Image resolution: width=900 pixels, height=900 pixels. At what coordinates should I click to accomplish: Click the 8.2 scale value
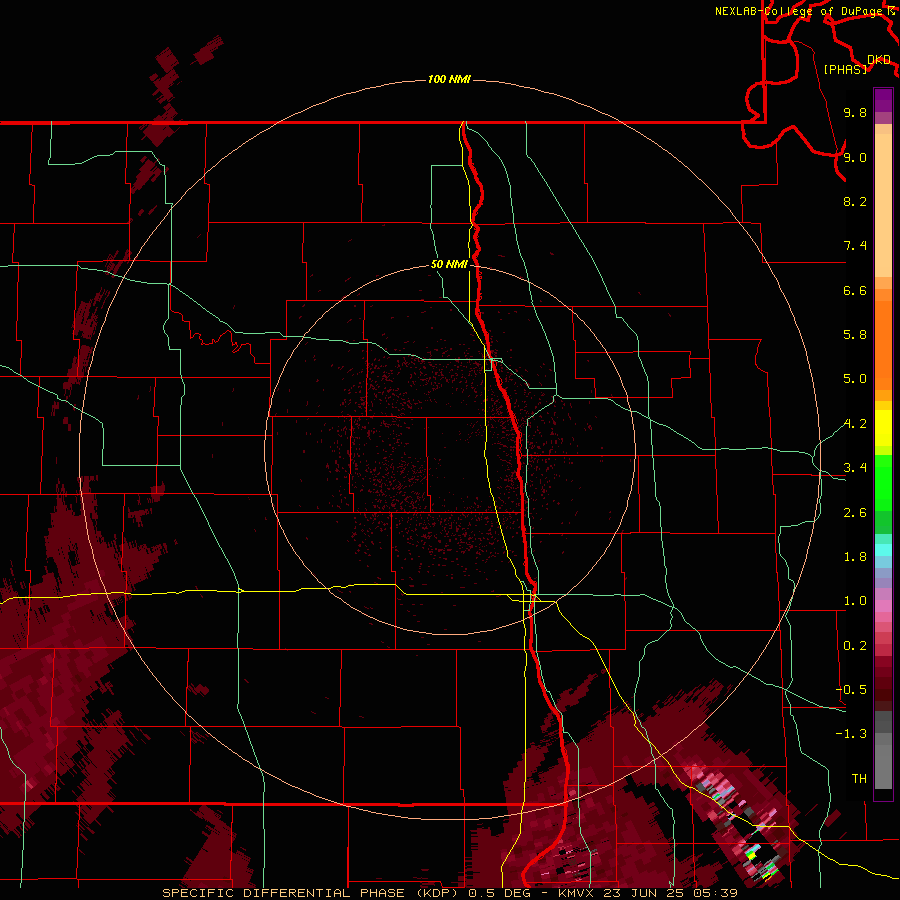point(855,201)
